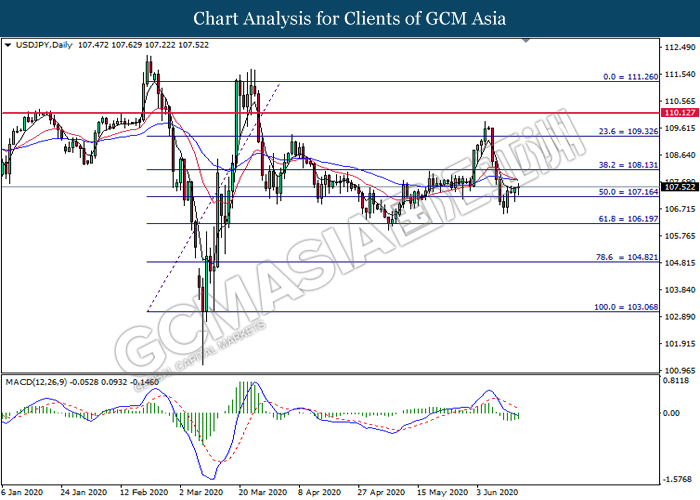Click the 8 Apr 2020 date label
The height and width of the screenshot is (500, 700).
pyautogui.click(x=319, y=492)
